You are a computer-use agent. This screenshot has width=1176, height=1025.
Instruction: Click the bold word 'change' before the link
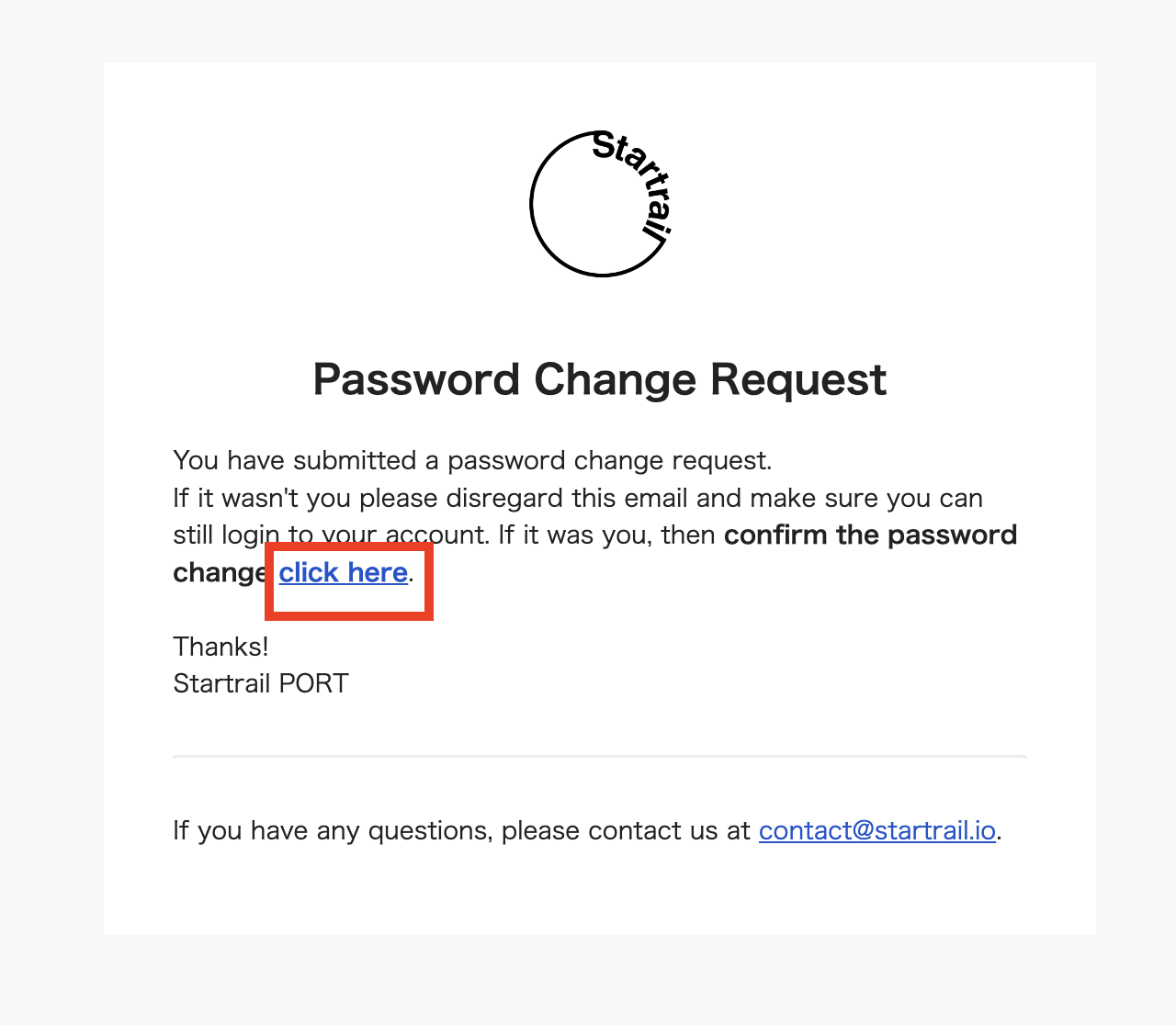click(220, 572)
